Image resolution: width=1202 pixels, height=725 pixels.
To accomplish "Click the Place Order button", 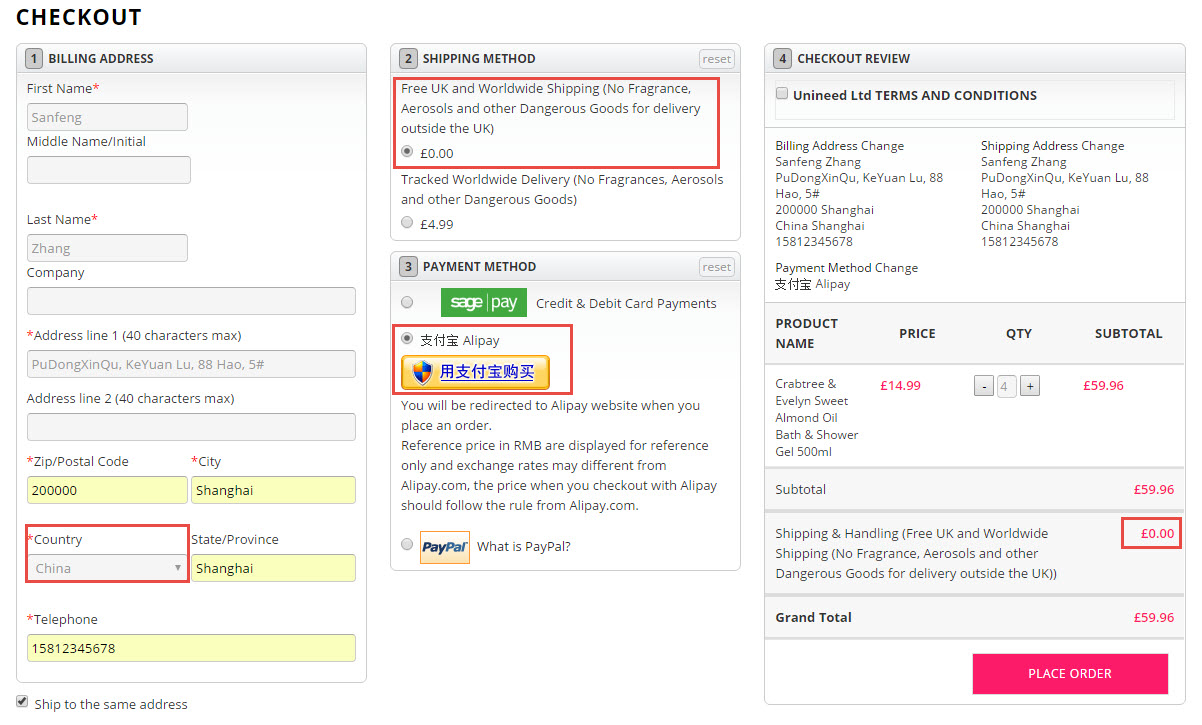I will (1070, 674).
